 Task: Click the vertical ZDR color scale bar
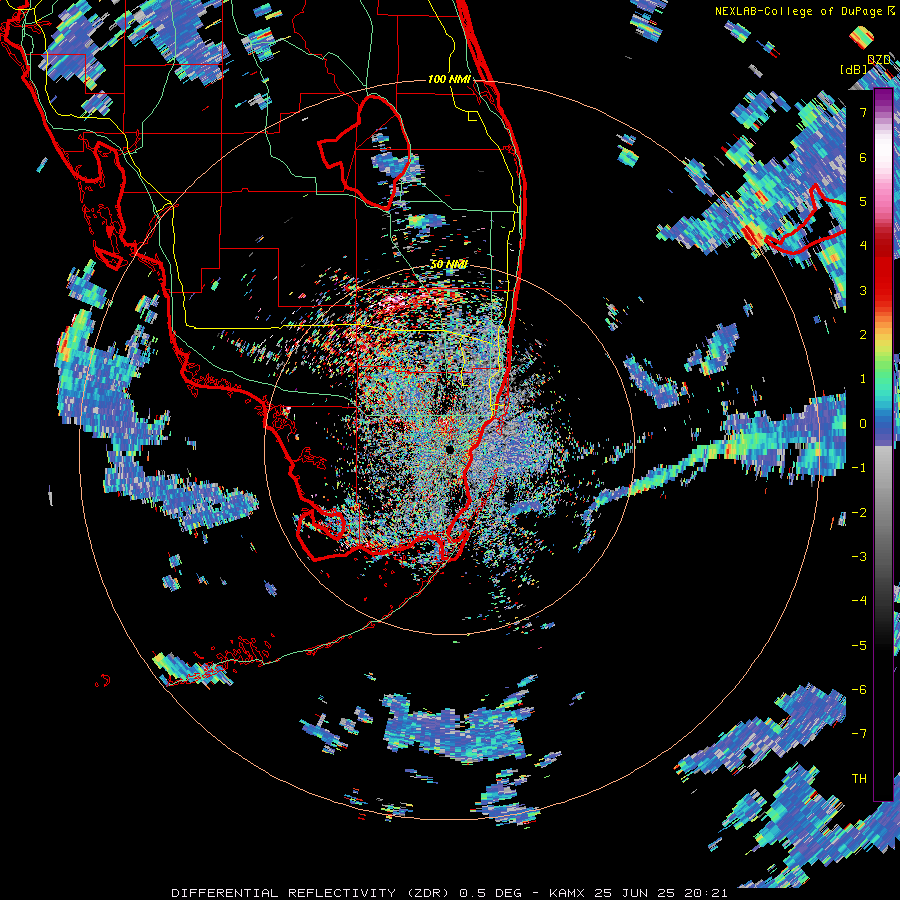(x=883, y=445)
